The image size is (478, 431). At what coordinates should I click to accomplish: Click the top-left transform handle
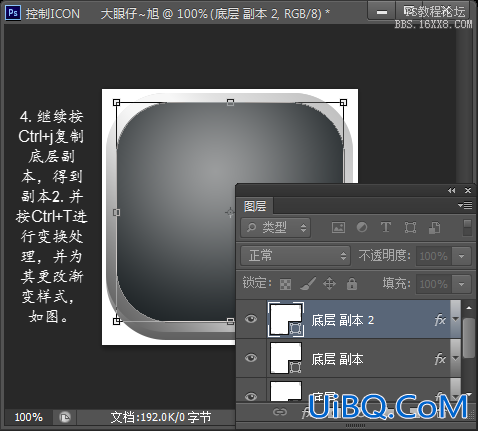(x=116, y=102)
